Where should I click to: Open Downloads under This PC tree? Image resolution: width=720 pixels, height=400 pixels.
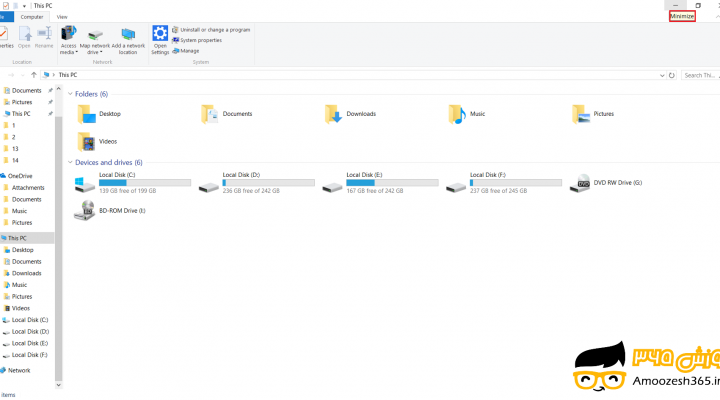(x=27, y=273)
